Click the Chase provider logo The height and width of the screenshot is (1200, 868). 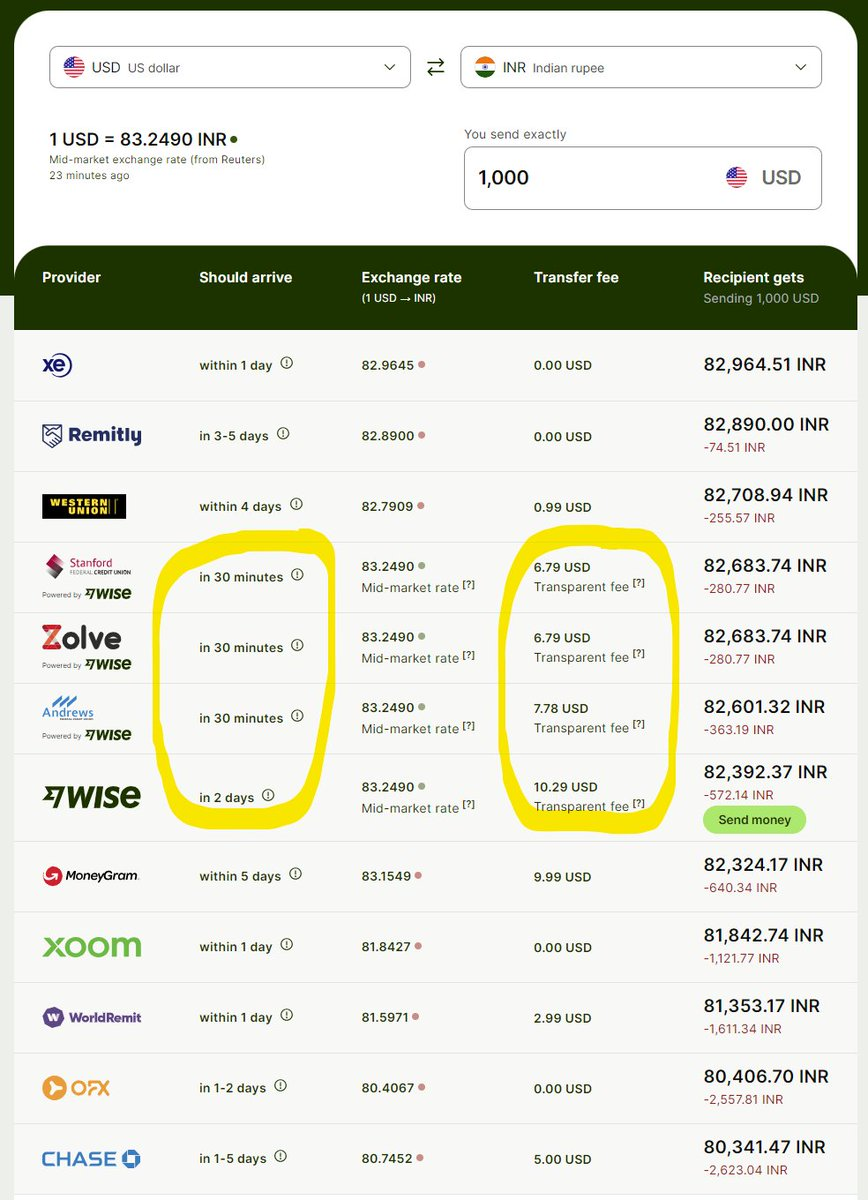tap(91, 1158)
